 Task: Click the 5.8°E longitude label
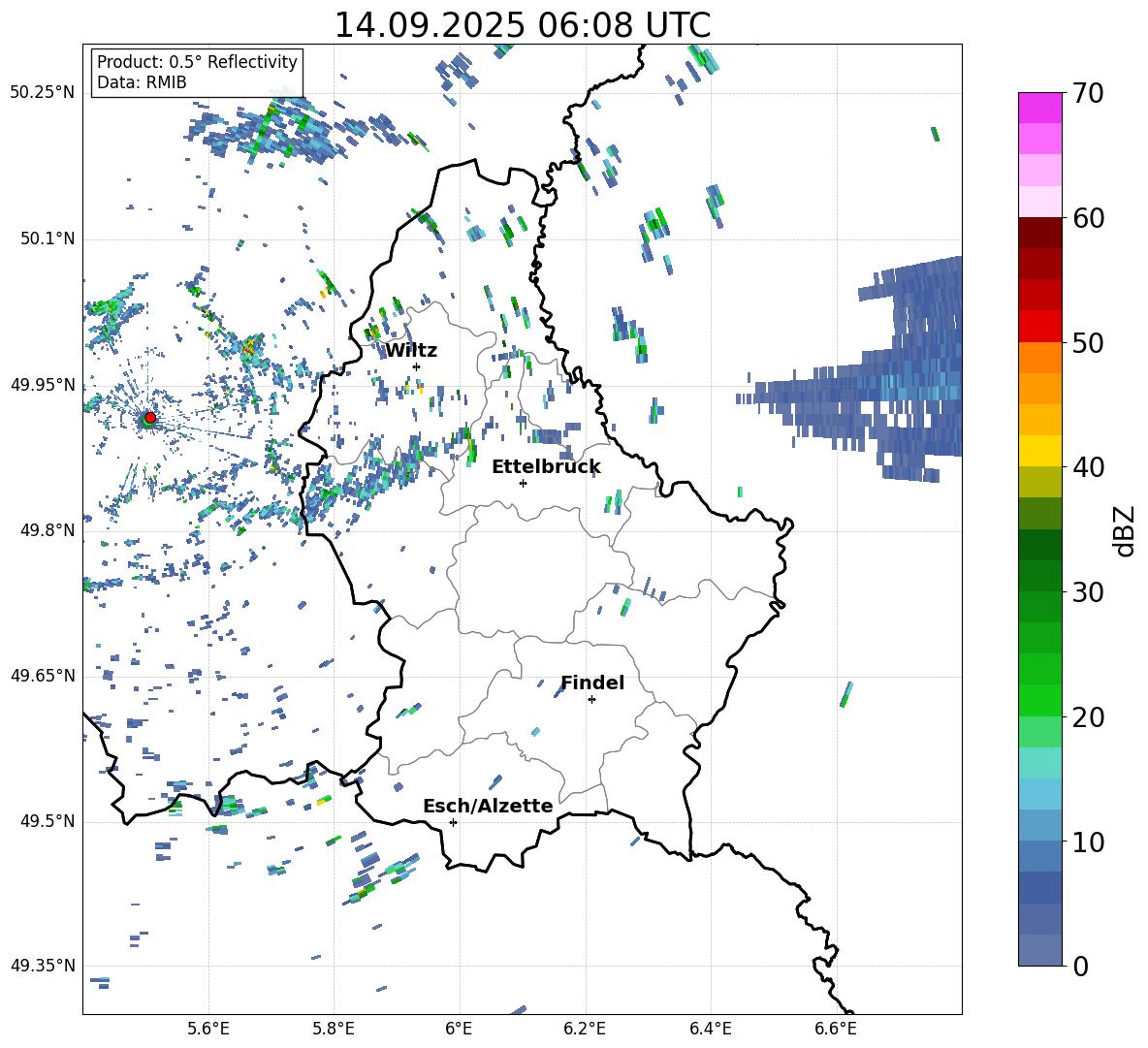pos(334,1029)
